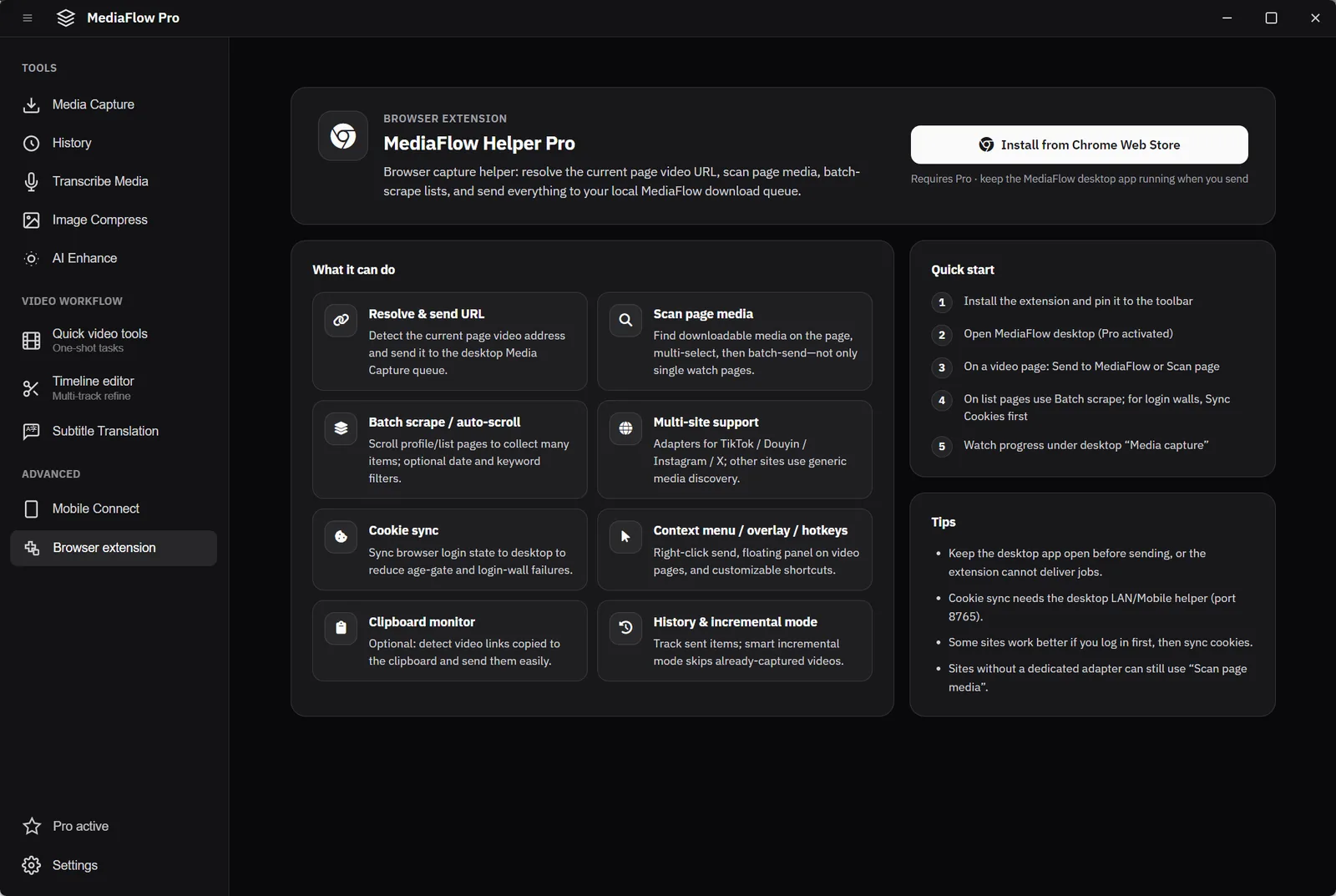Open the AI Enhance tool
The width and height of the screenshot is (1336, 896).
[x=114, y=259]
